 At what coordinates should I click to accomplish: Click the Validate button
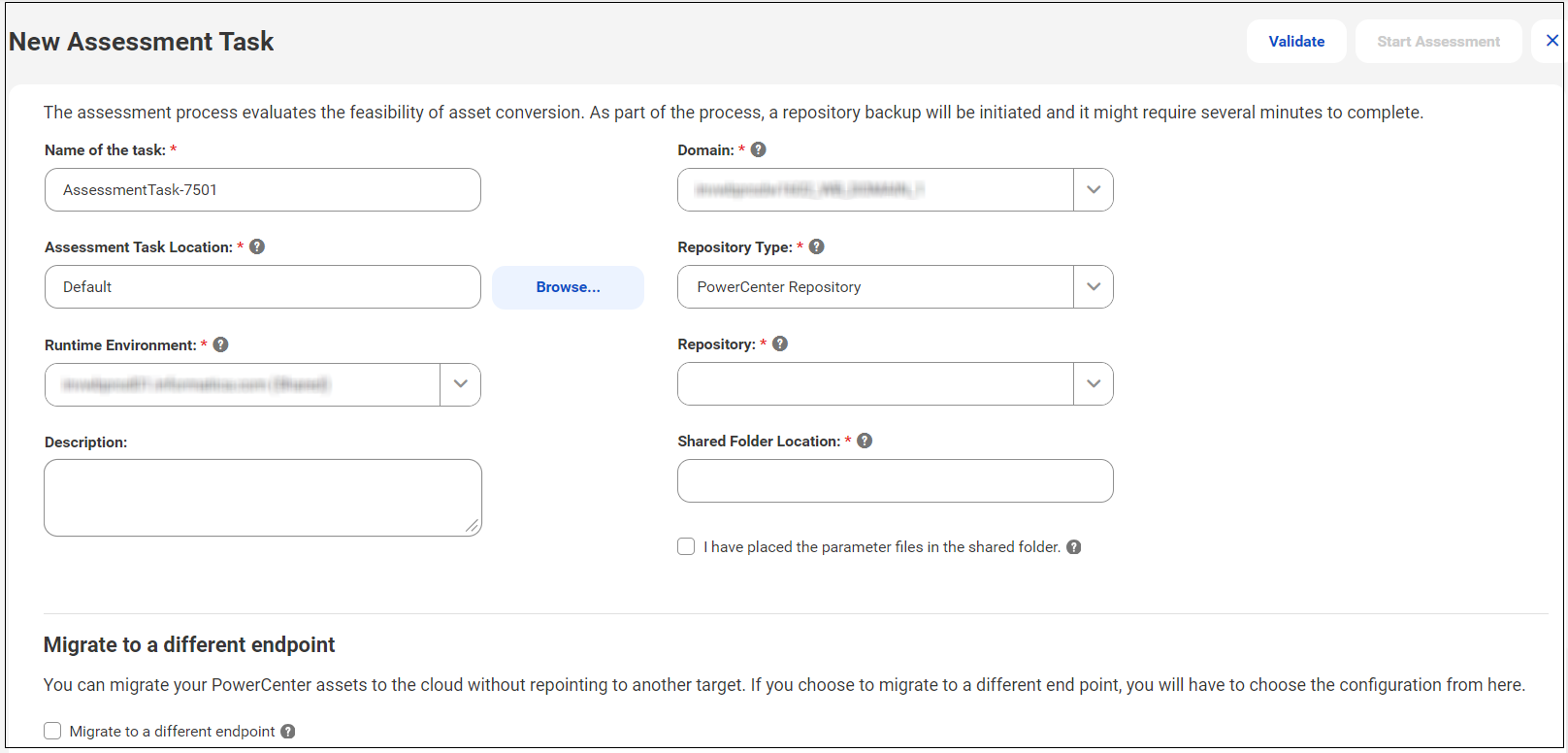click(x=1296, y=42)
